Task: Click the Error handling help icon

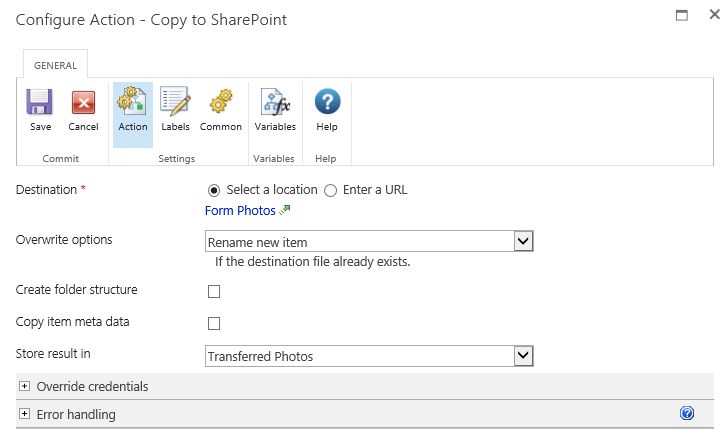Action: [x=687, y=413]
